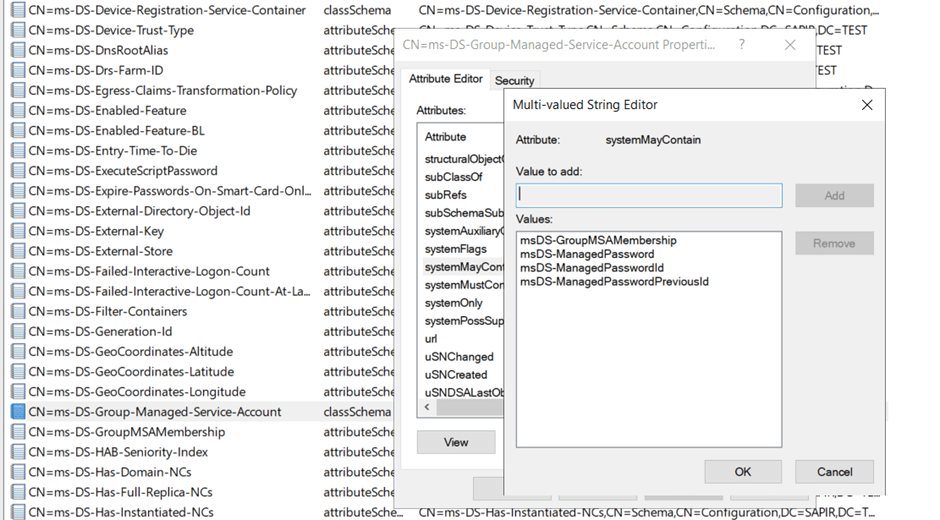
Task: Click the icon beside CN=ms-DS-External-Key
Action: coord(18,231)
